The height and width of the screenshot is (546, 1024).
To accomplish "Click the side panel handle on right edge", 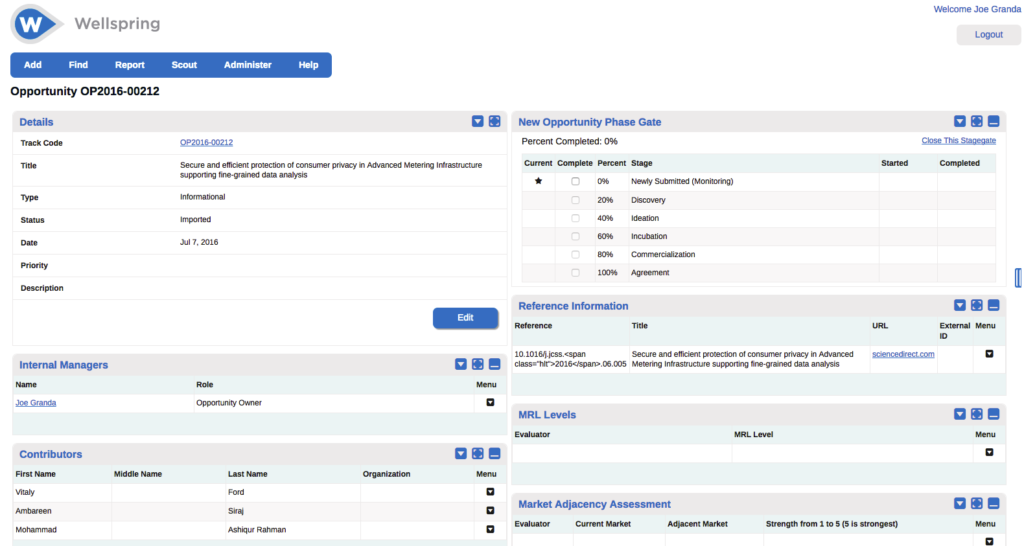I will pyautogui.click(x=1018, y=277).
